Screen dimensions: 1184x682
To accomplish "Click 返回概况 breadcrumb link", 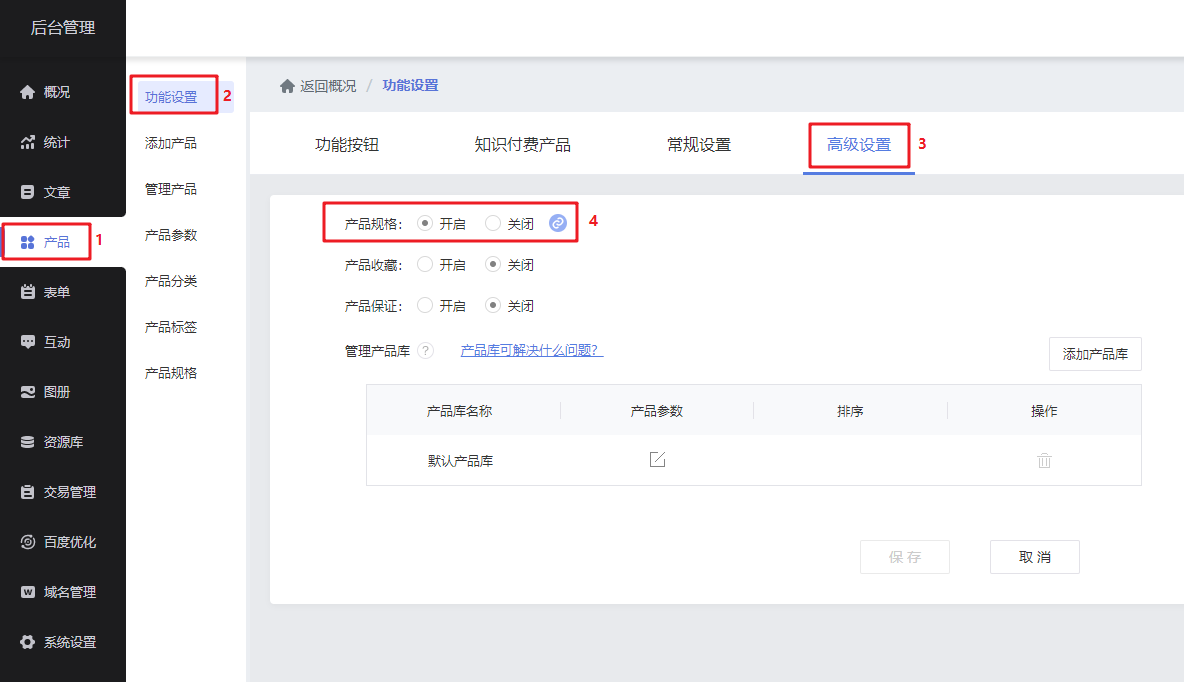I will [328, 86].
